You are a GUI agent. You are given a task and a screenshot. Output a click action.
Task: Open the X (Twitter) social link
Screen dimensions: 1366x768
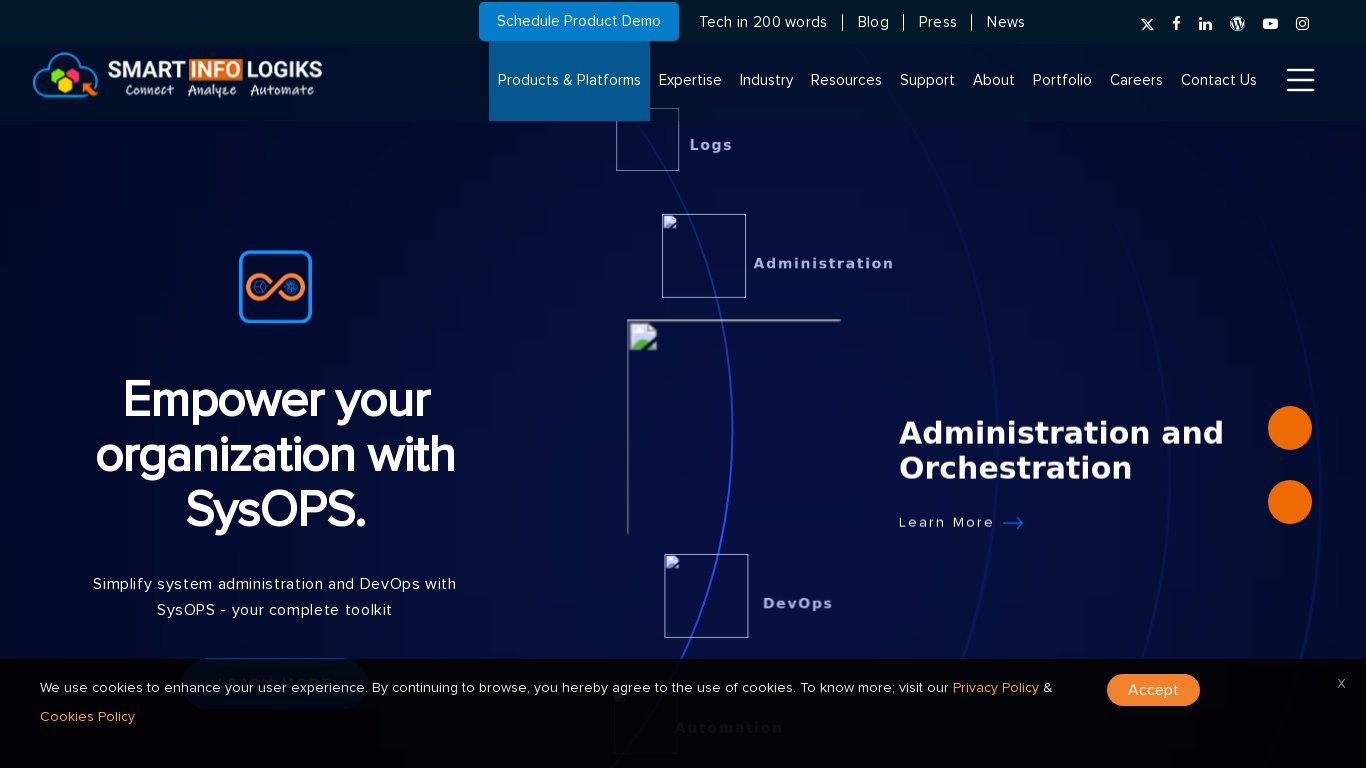pyautogui.click(x=1147, y=24)
